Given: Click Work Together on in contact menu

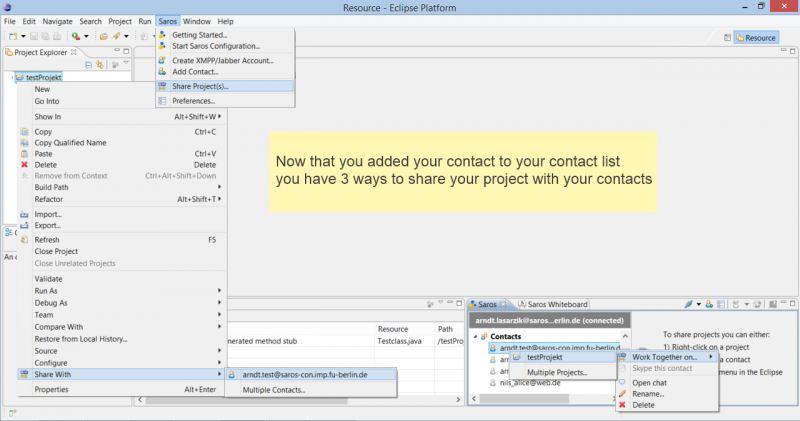Looking at the screenshot, I should point(667,357).
